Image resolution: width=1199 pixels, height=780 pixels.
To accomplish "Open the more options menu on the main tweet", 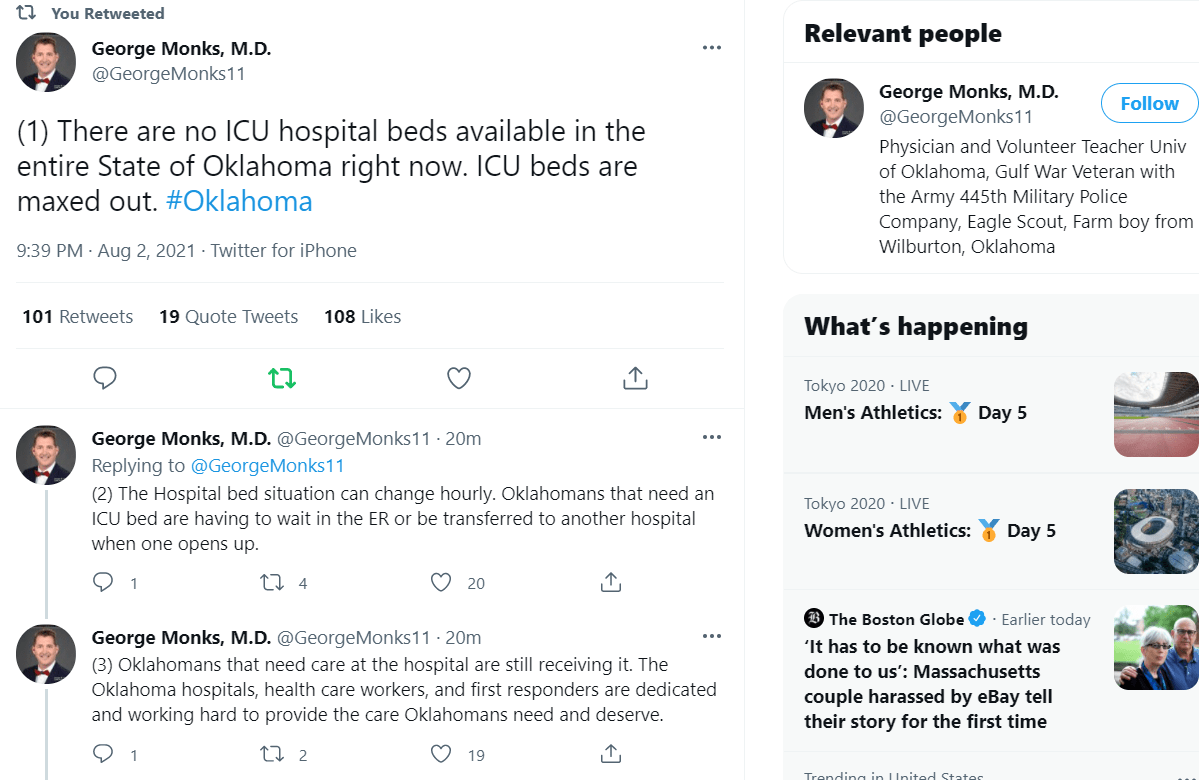I will pos(712,47).
